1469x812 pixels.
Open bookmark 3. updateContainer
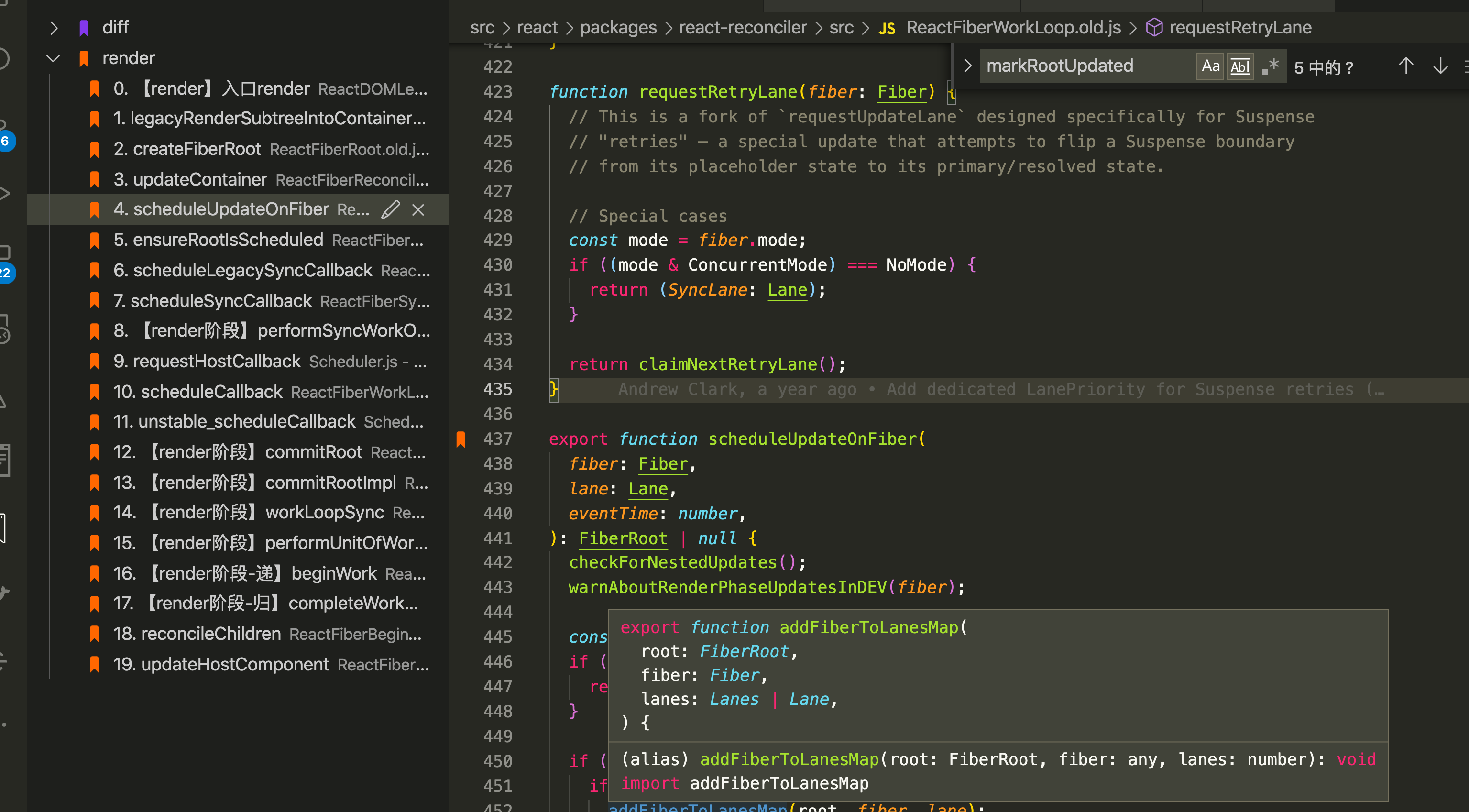(270, 180)
